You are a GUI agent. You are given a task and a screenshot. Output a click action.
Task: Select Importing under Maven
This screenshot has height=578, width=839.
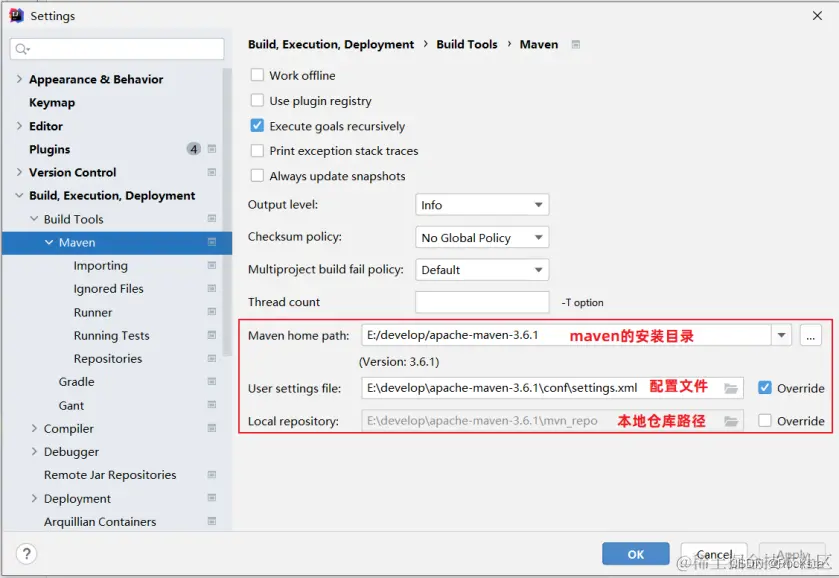pyautogui.click(x=101, y=265)
